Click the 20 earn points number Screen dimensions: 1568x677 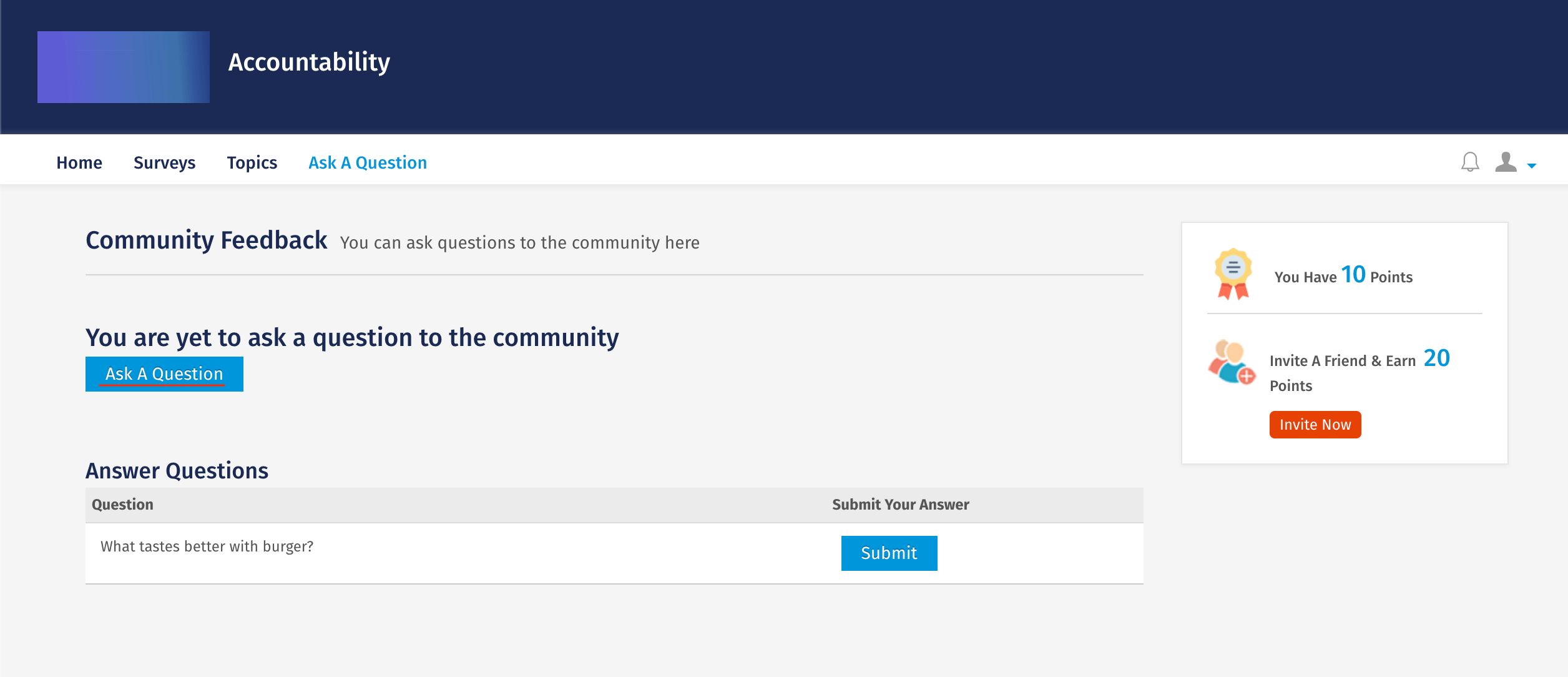(x=1436, y=358)
